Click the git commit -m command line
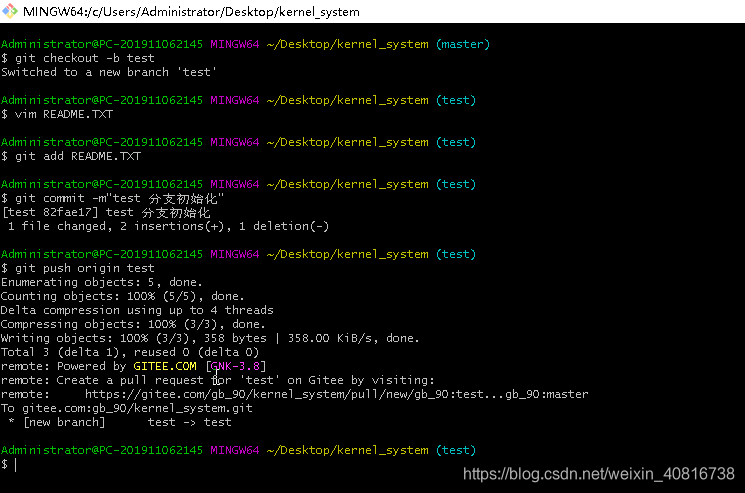 (x=112, y=199)
